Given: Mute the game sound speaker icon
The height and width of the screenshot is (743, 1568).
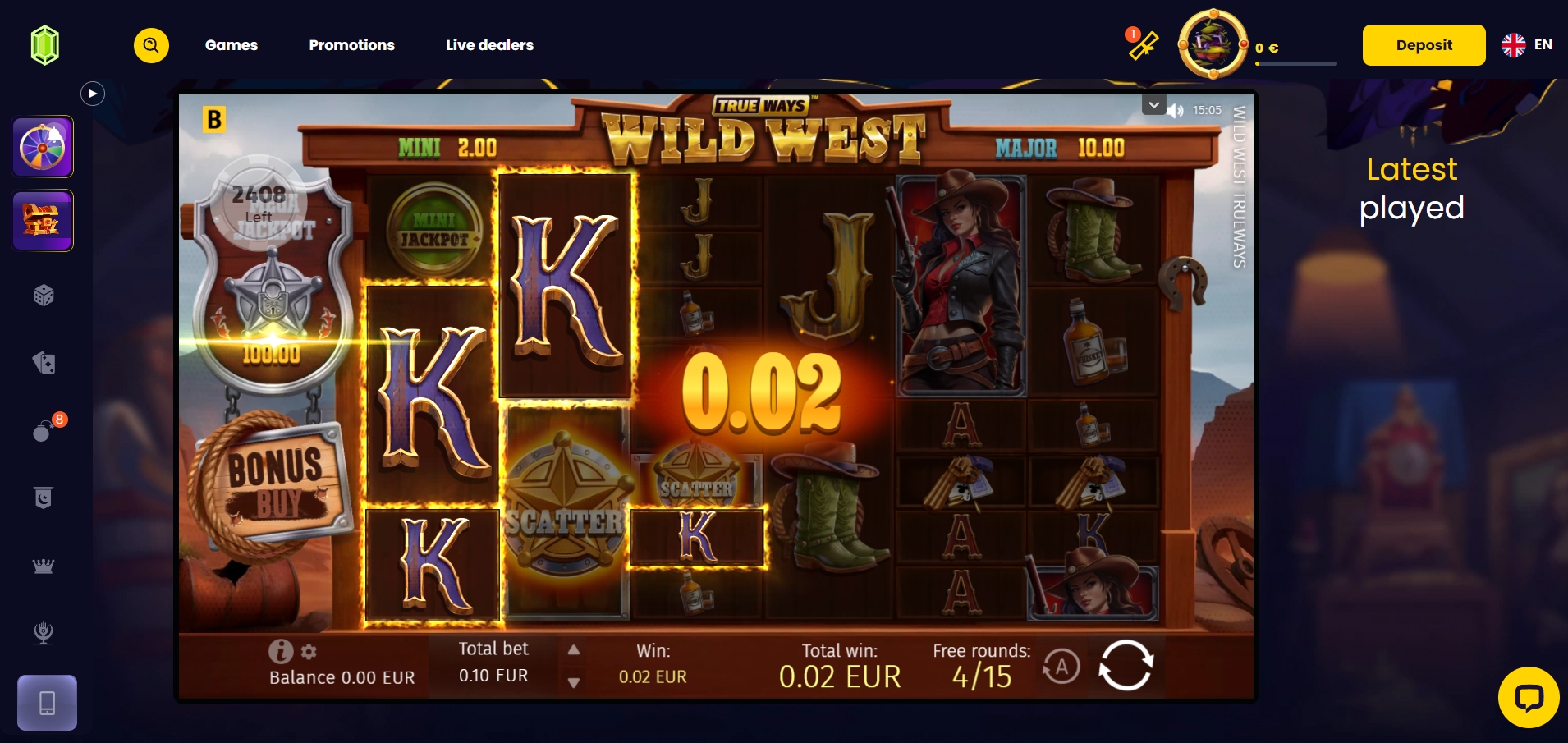Looking at the screenshot, I should click(1176, 110).
